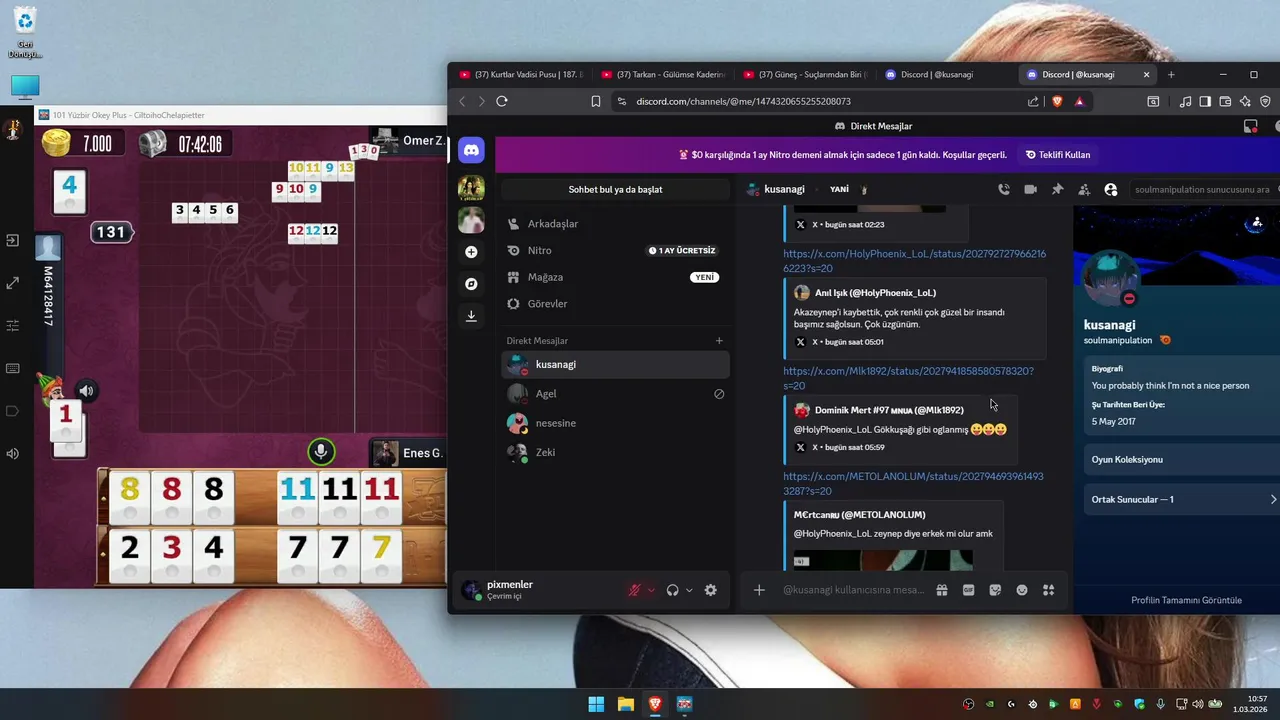Image resolution: width=1280 pixels, height=720 pixels.
Task: Open Windows Start menu
Action: 596,704
